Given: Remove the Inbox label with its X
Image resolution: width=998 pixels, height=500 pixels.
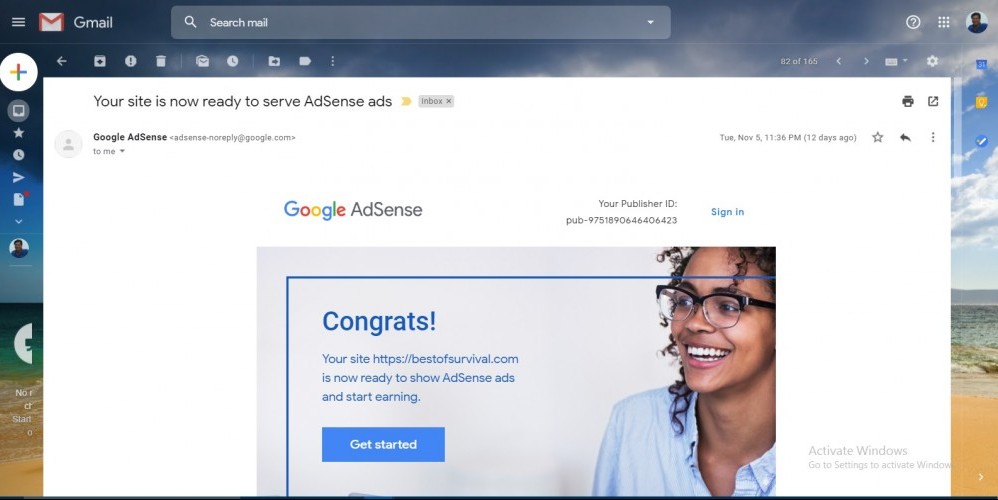Looking at the screenshot, I should pos(449,101).
